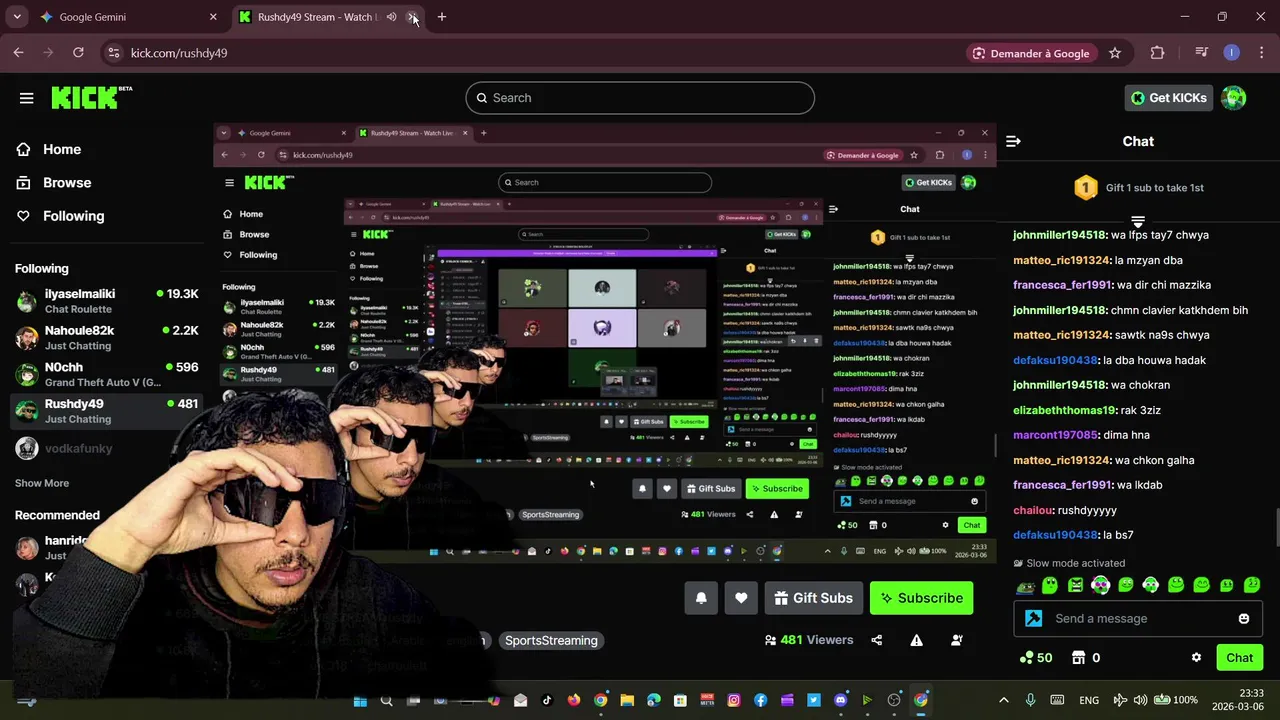Image resolution: width=1280 pixels, height=720 pixels.
Task: Click username elizabeththomas19 in chat
Action: pos(1064,410)
